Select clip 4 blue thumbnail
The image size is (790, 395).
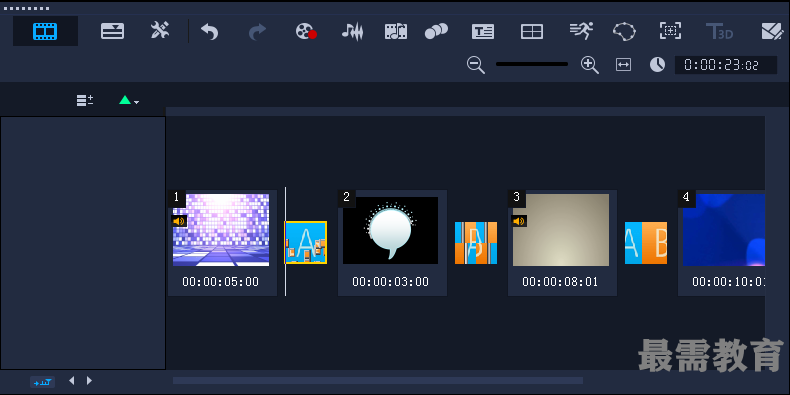pyautogui.click(x=723, y=230)
